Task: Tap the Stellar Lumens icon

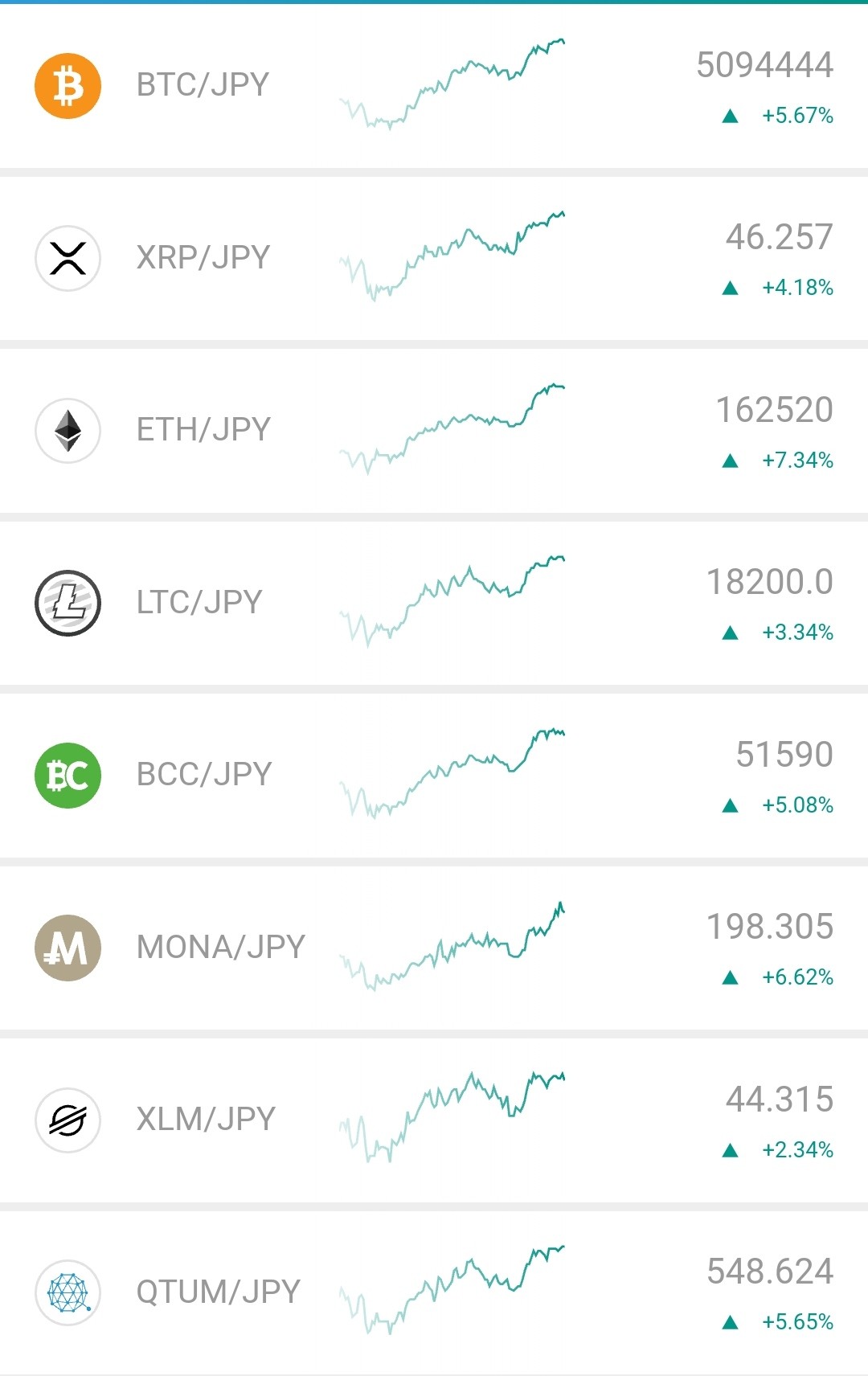Action: (x=68, y=1120)
